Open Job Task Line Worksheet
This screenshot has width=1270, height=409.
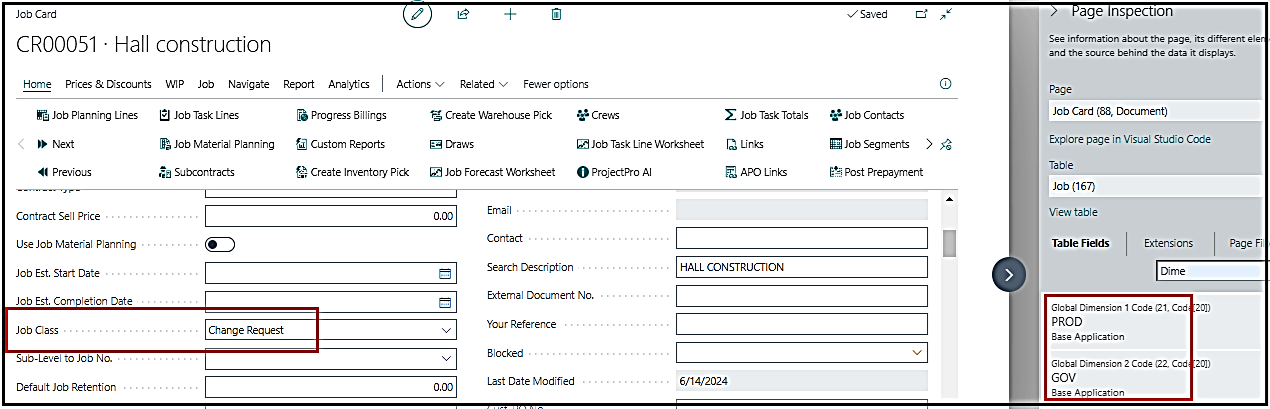pos(640,144)
